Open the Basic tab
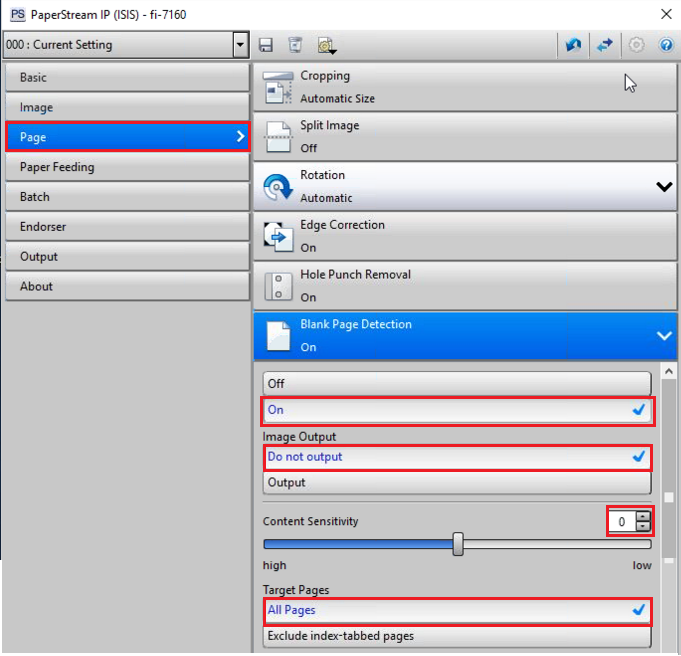681x656 pixels. (128, 77)
